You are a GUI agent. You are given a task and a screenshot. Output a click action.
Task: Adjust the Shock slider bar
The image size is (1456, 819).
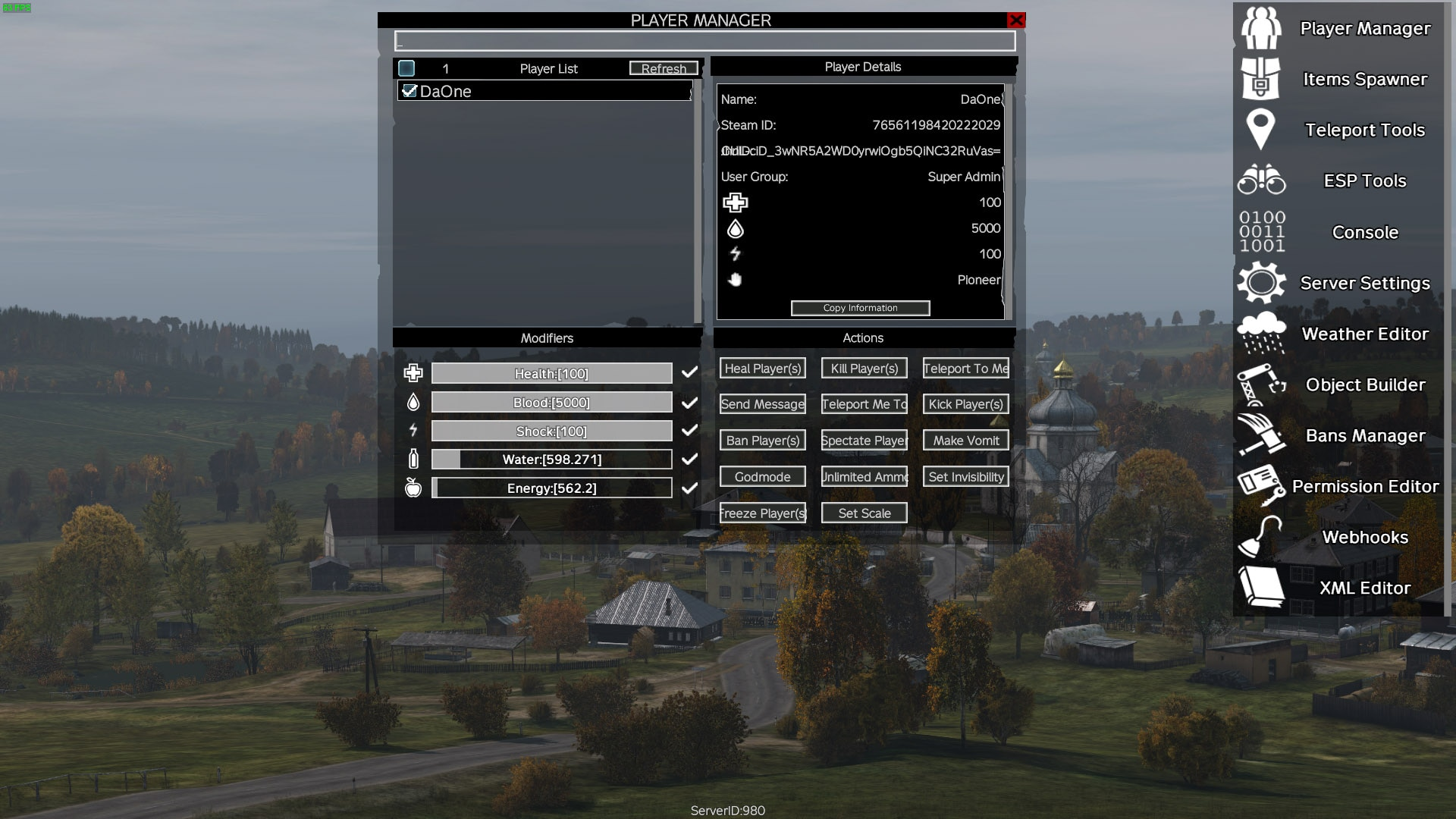point(551,431)
